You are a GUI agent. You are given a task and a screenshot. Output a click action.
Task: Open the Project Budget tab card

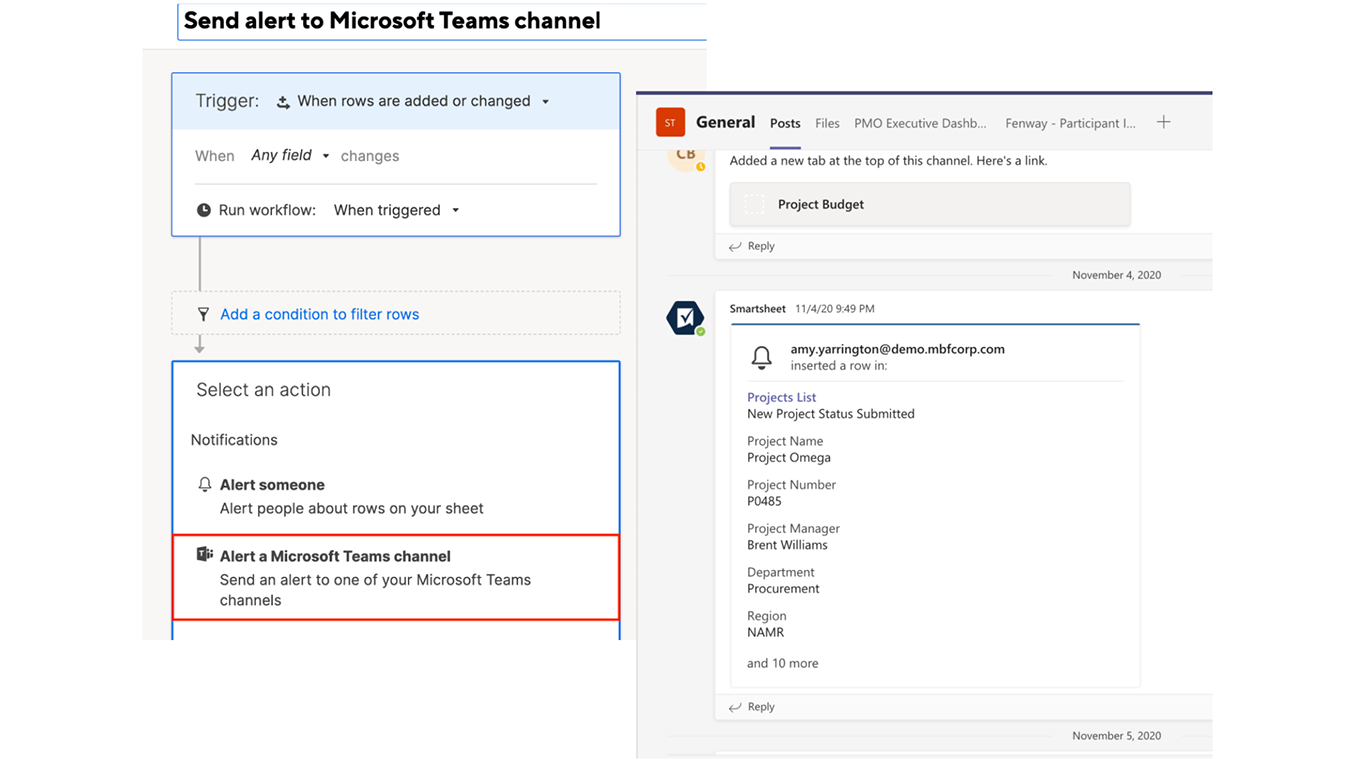[x=930, y=204]
